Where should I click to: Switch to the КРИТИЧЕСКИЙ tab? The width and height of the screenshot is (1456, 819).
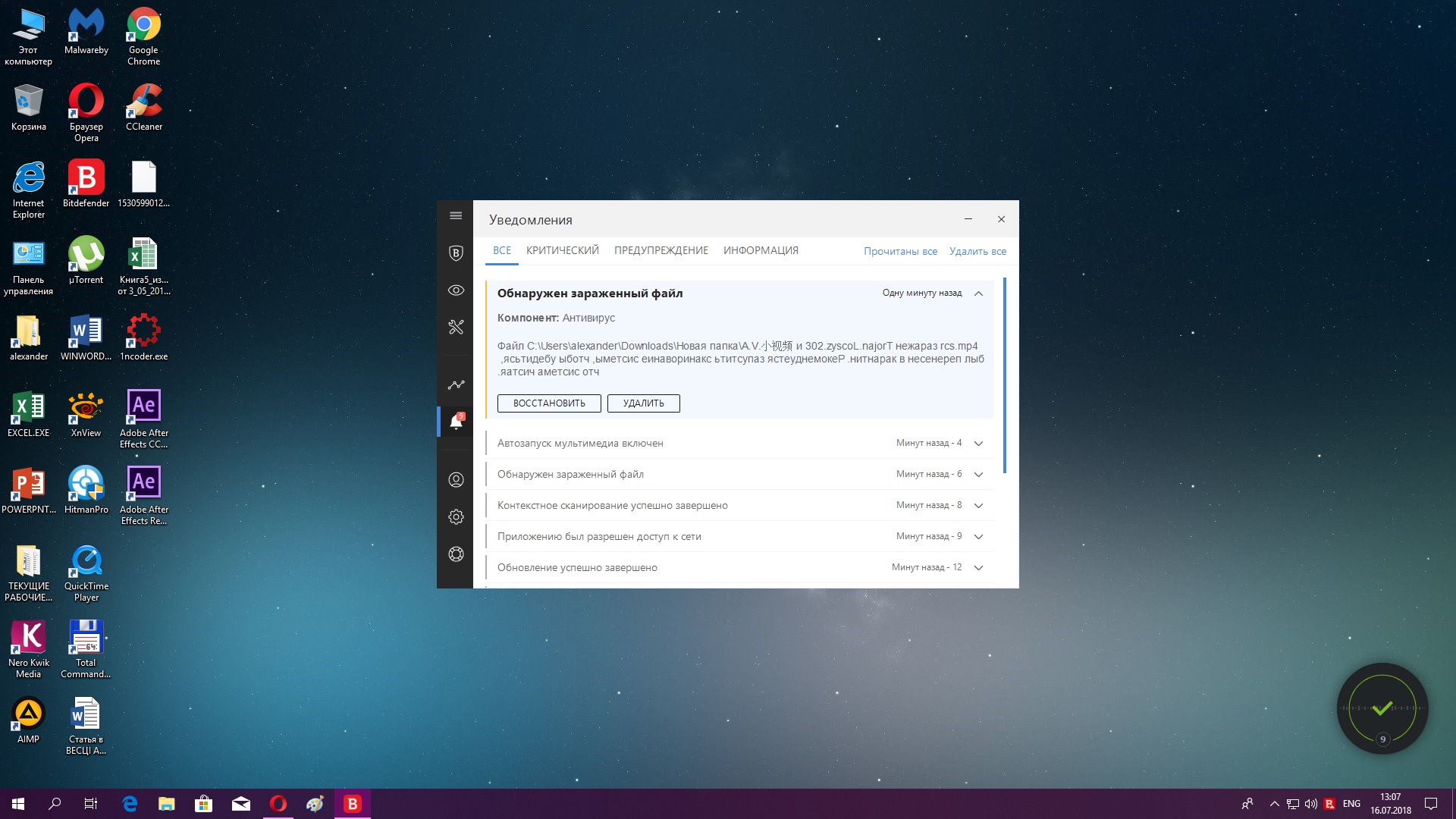(562, 251)
